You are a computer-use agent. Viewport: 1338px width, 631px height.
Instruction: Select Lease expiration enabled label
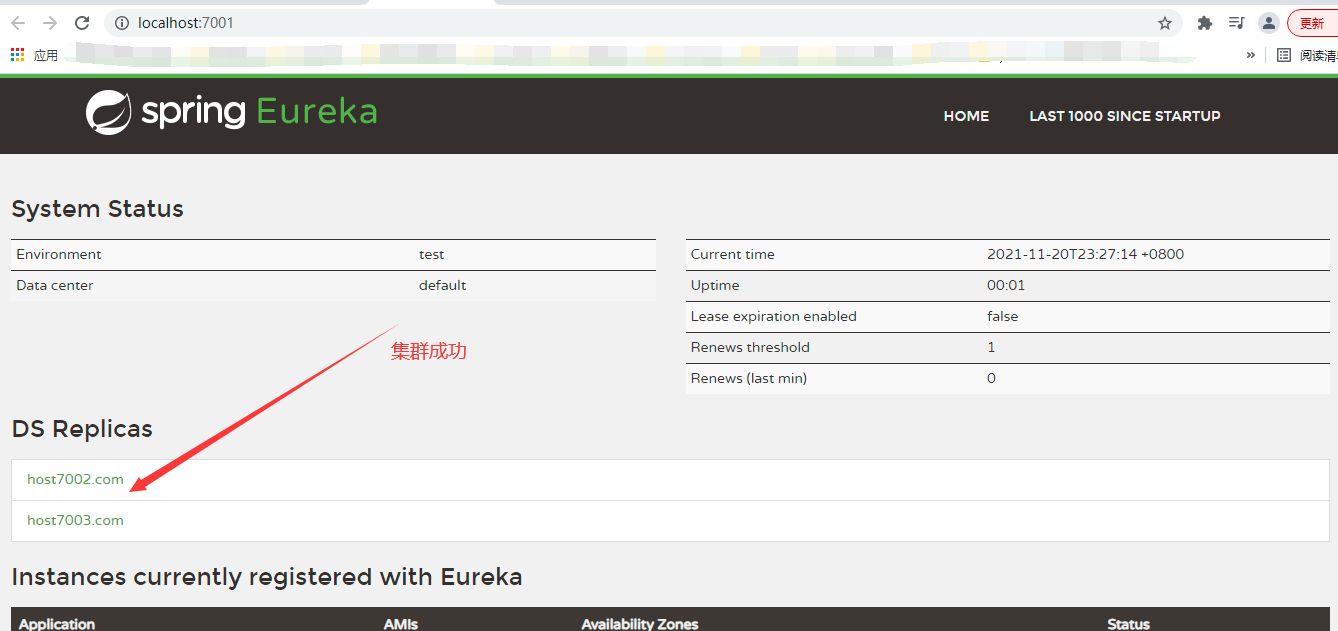point(774,316)
